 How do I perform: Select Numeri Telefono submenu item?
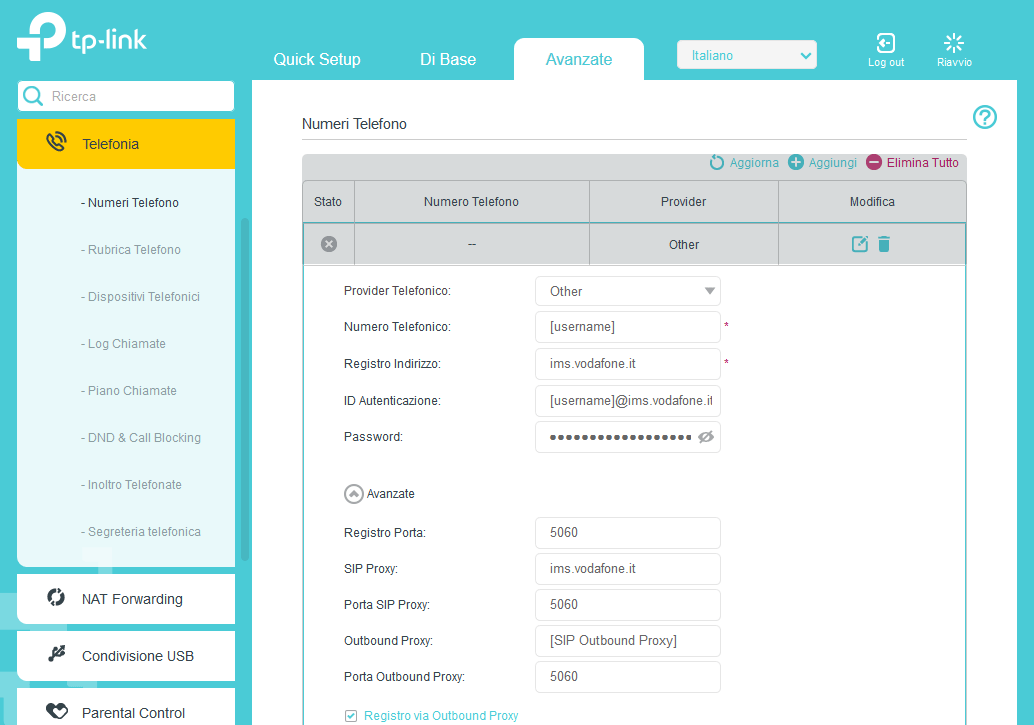(130, 203)
